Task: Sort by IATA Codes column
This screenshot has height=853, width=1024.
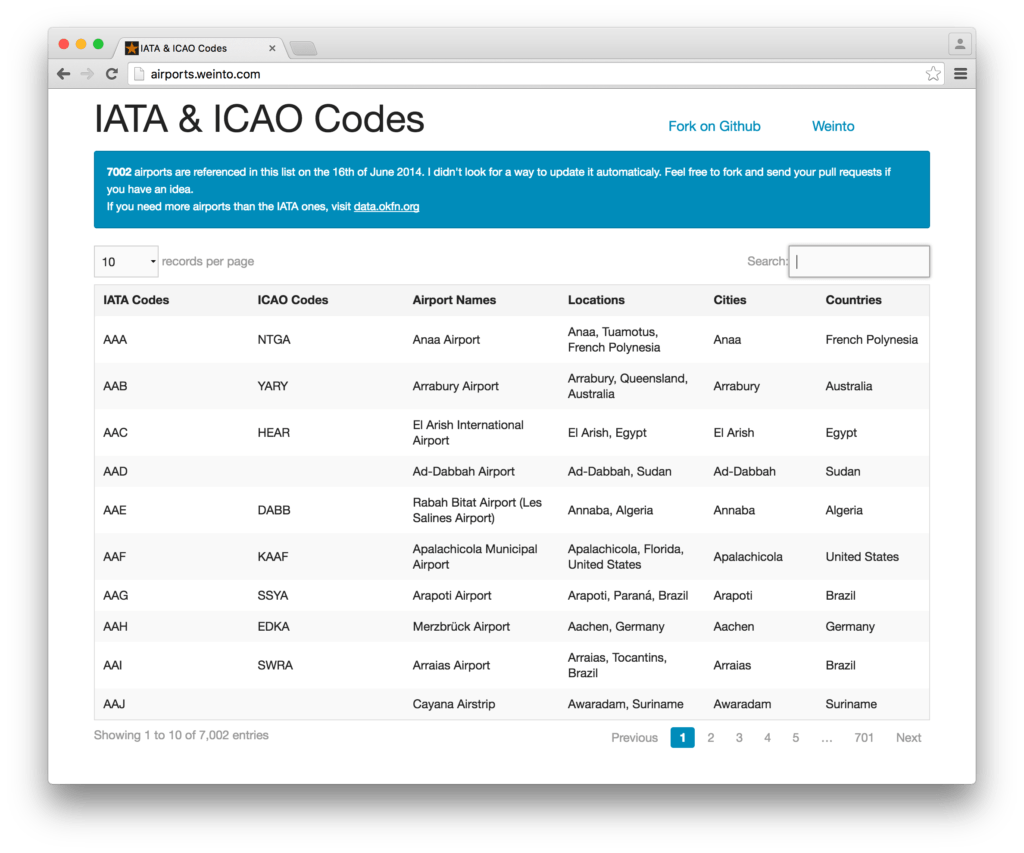Action: click(136, 300)
